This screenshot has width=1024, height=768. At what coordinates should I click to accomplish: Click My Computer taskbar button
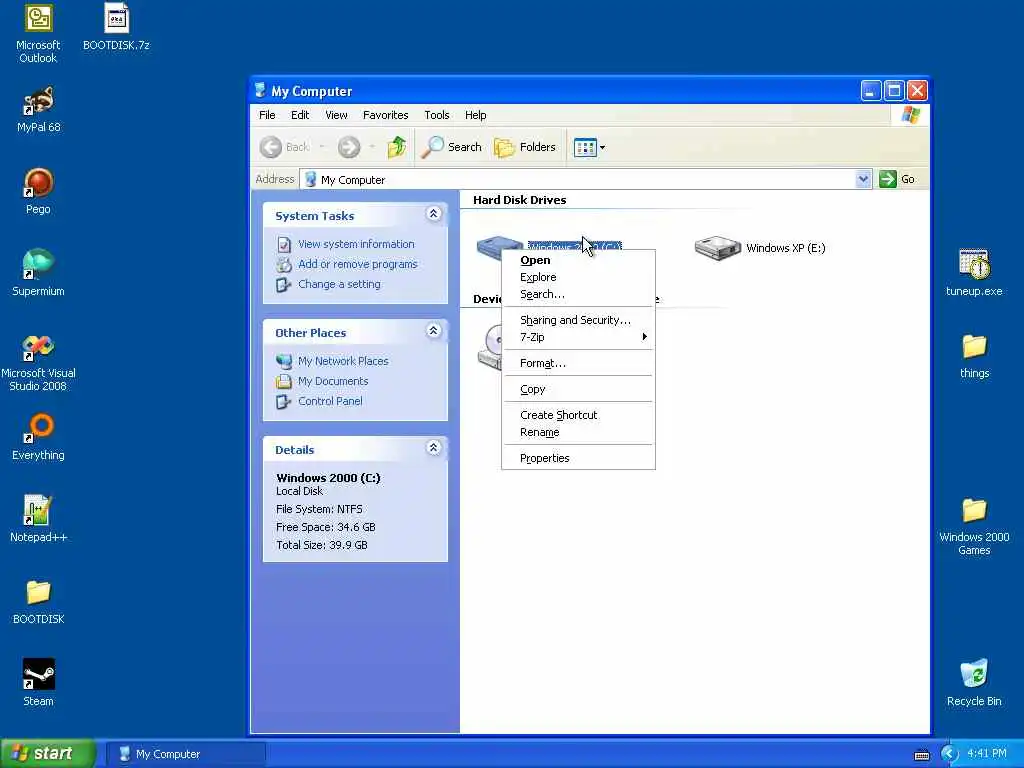pos(185,754)
